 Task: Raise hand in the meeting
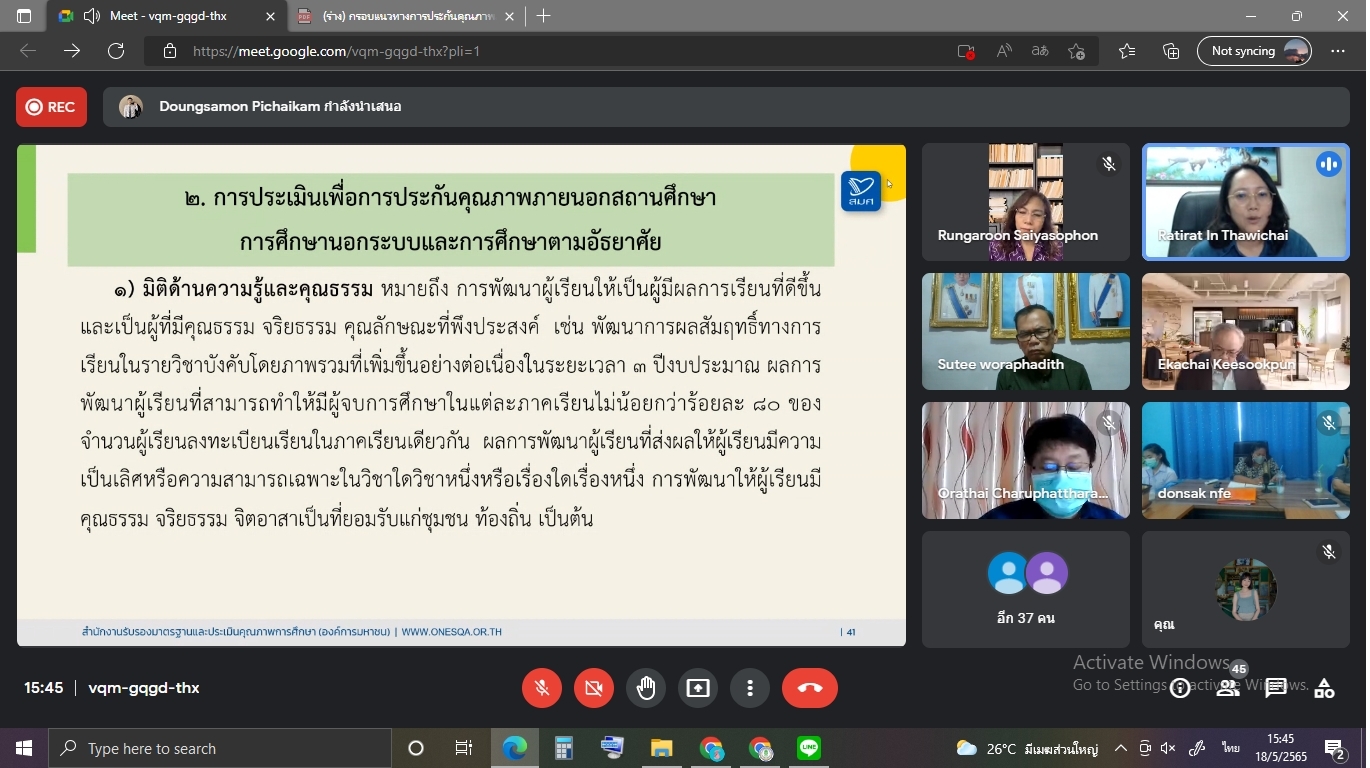646,688
